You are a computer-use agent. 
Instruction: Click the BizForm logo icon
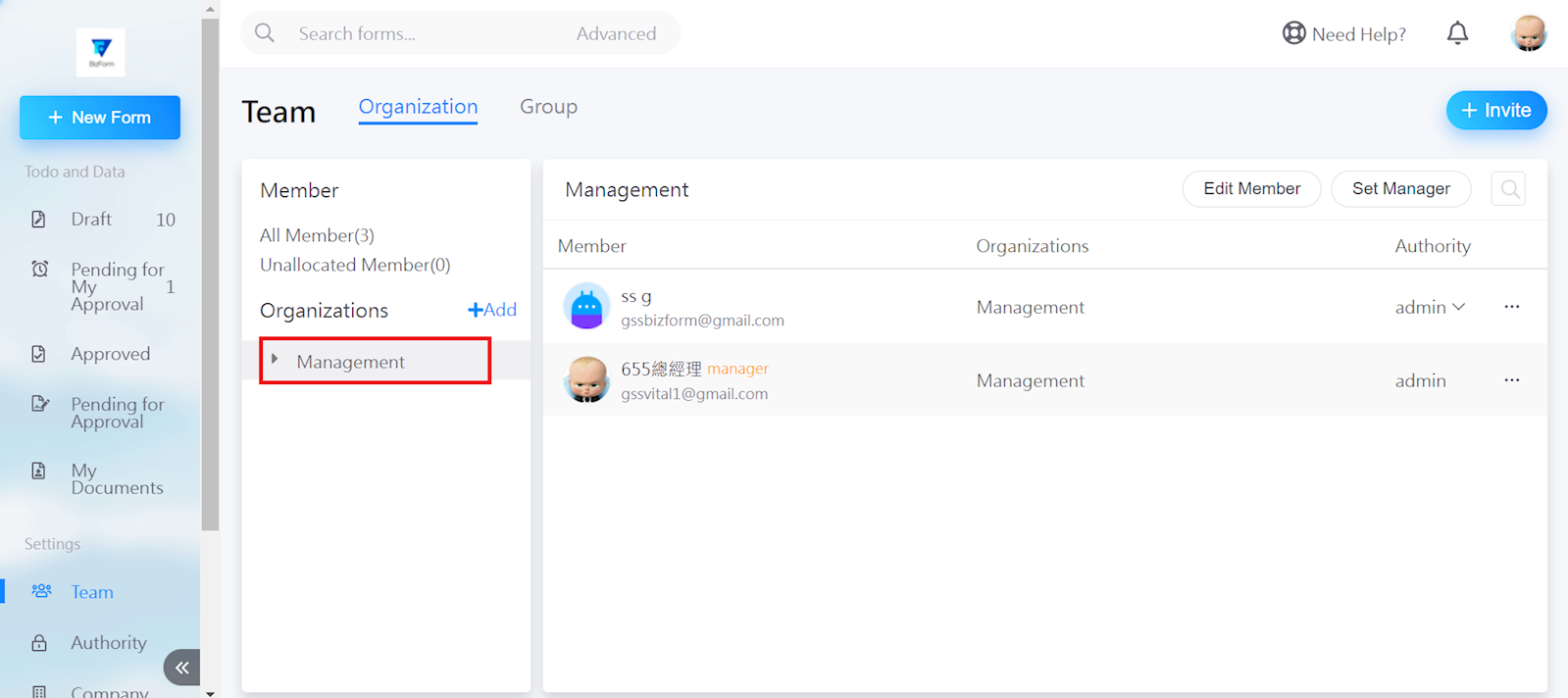tap(101, 52)
